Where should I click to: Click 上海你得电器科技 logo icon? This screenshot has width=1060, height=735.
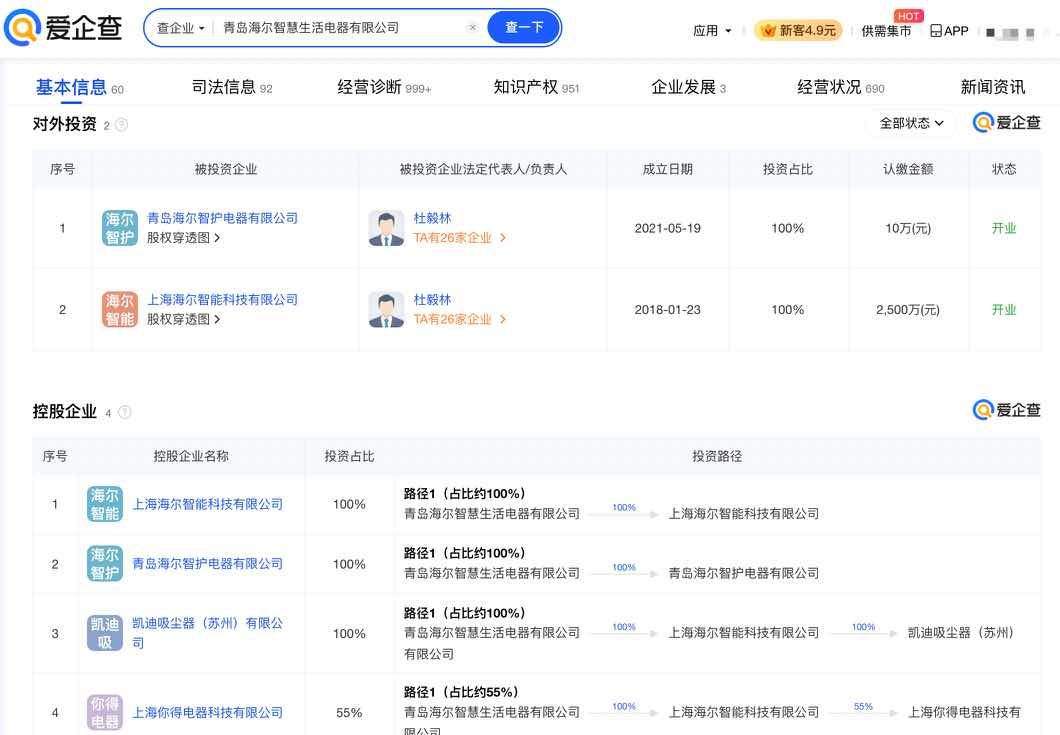point(105,712)
